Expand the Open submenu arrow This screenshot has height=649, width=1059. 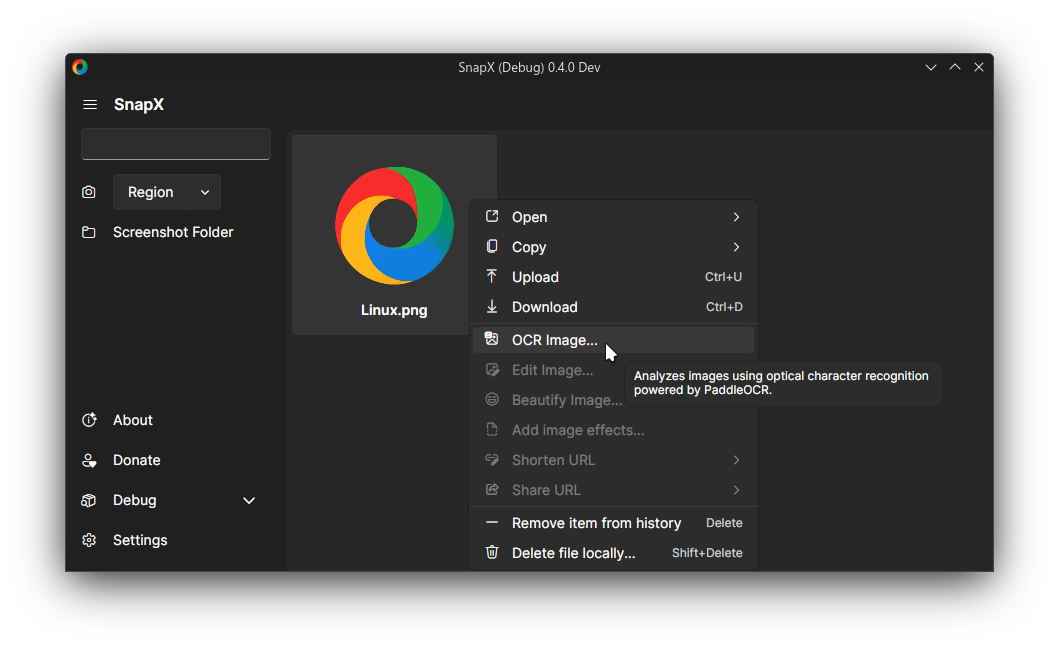tap(736, 217)
